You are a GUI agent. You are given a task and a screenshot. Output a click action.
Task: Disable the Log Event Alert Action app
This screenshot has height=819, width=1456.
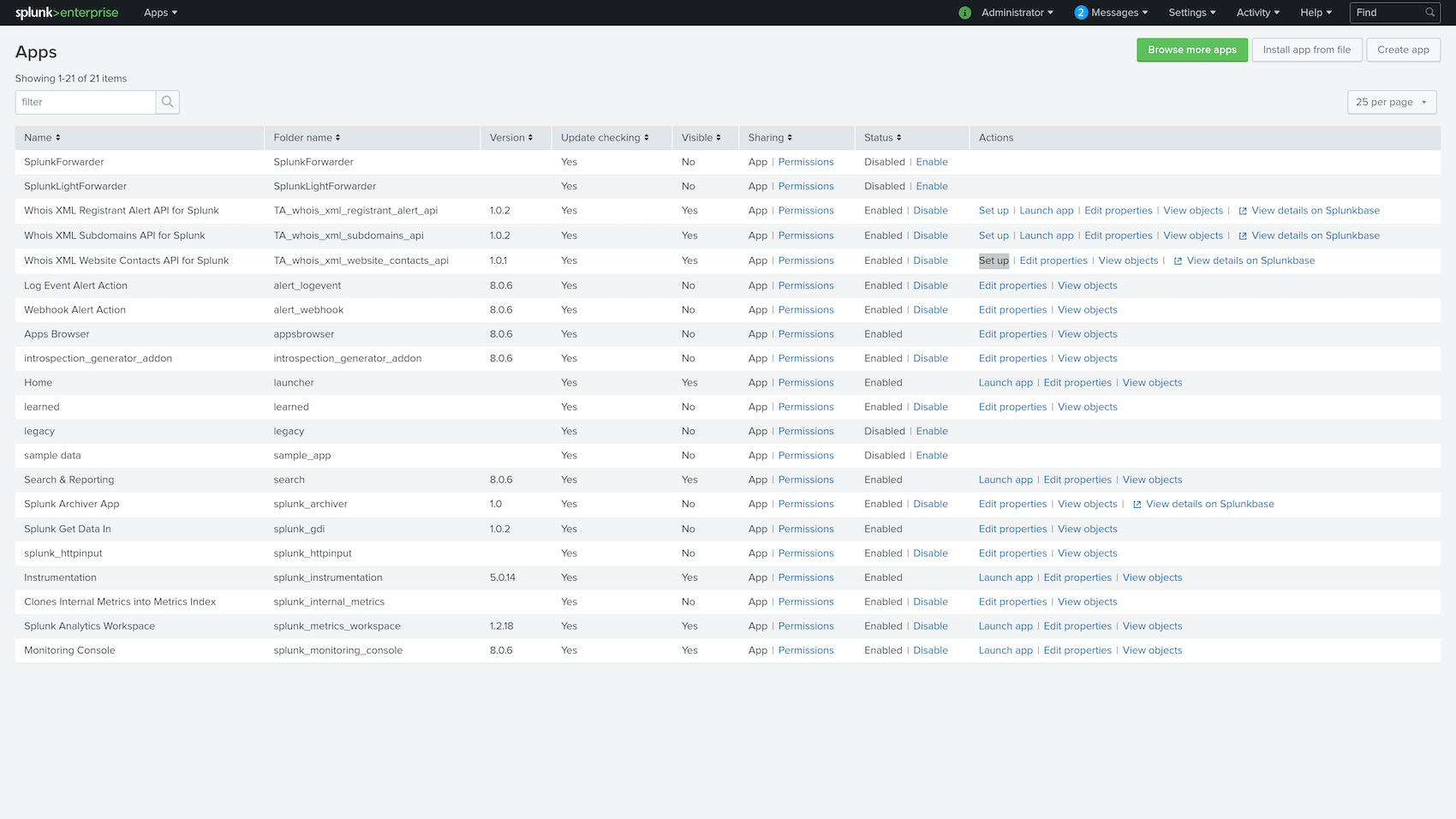(930, 286)
